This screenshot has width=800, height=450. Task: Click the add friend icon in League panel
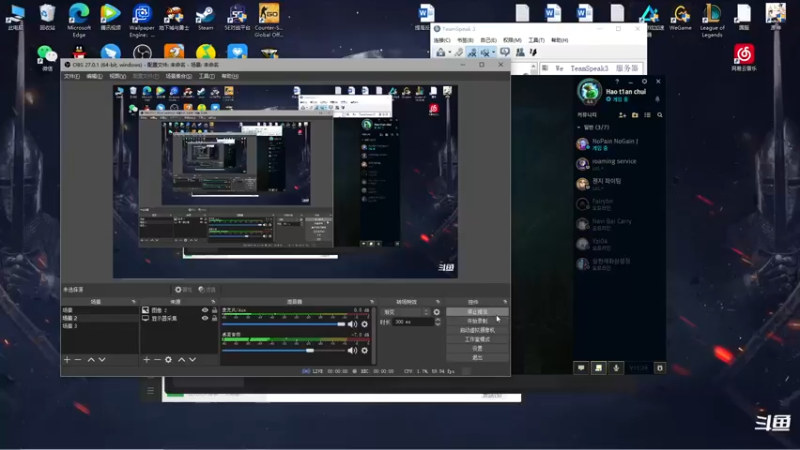click(622, 115)
